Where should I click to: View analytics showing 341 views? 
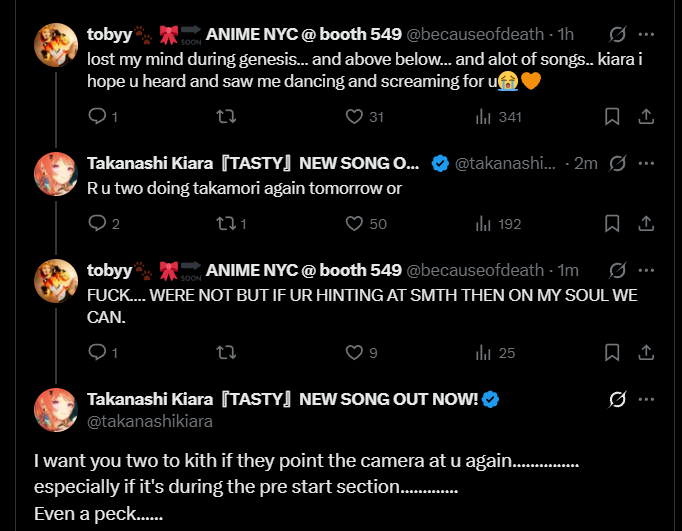(x=483, y=117)
